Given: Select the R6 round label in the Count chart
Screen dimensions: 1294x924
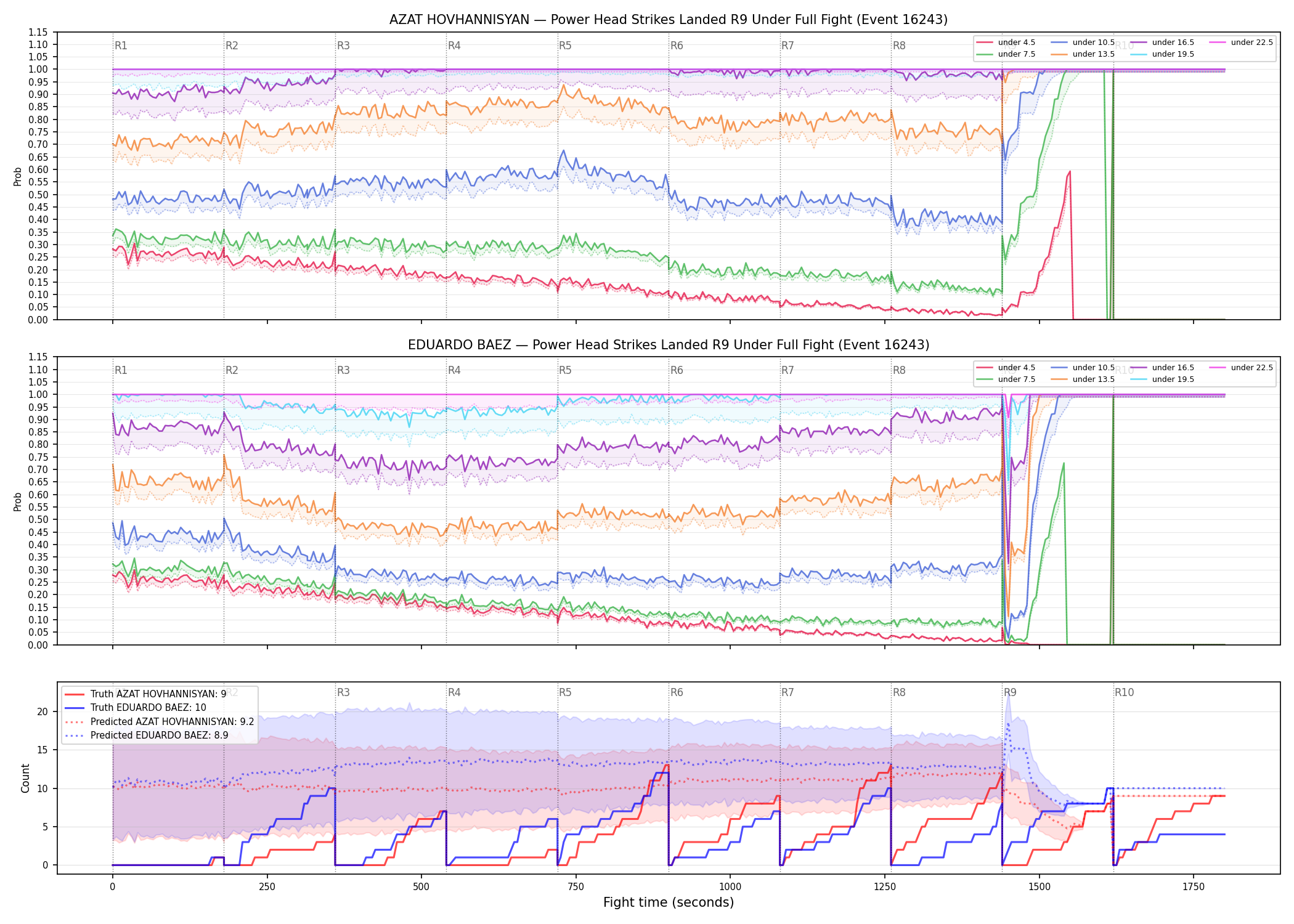Looking at the screenshot, I should [677, 692].
